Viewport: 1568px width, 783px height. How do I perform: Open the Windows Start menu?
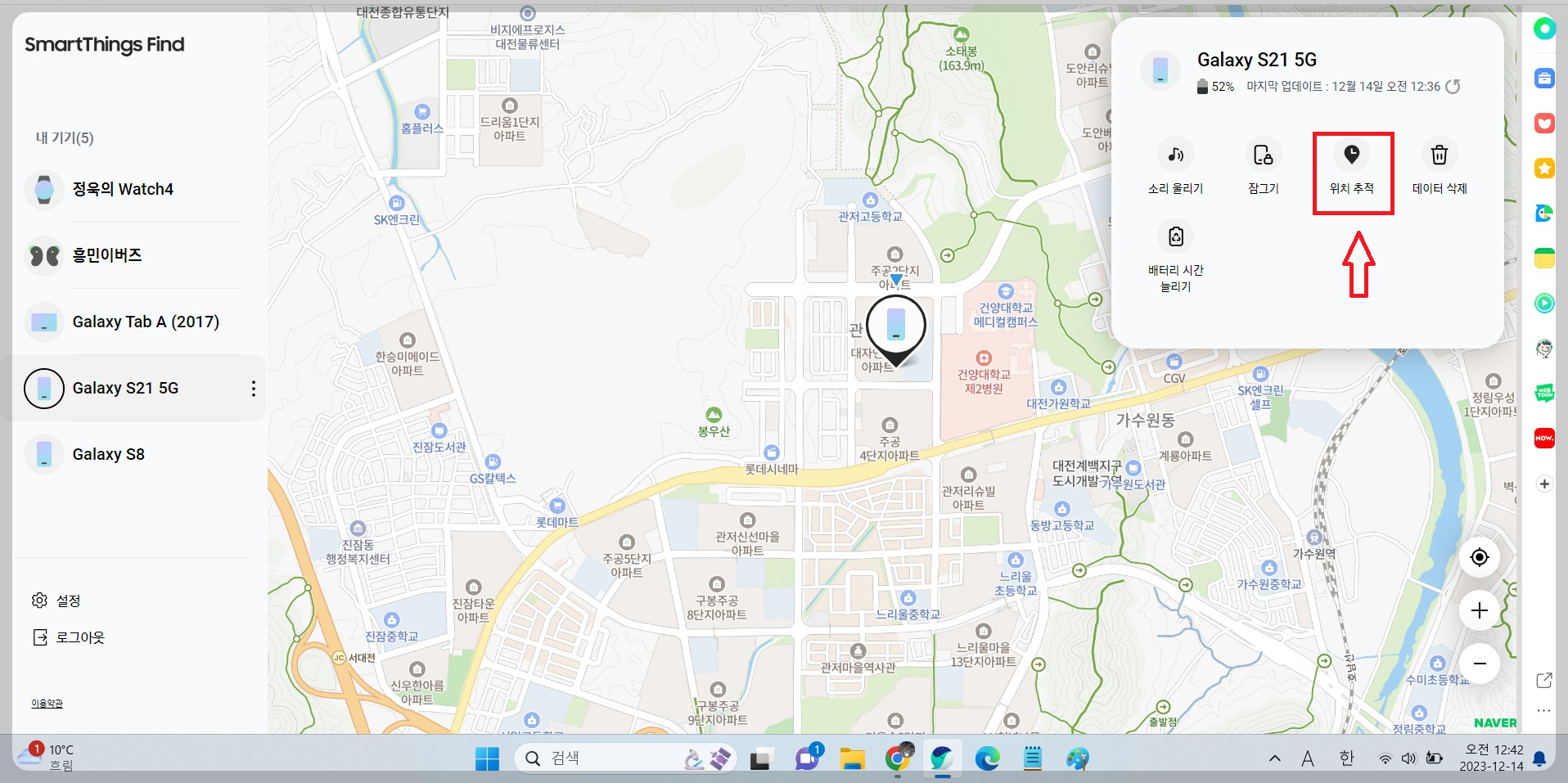pos(487,759)
